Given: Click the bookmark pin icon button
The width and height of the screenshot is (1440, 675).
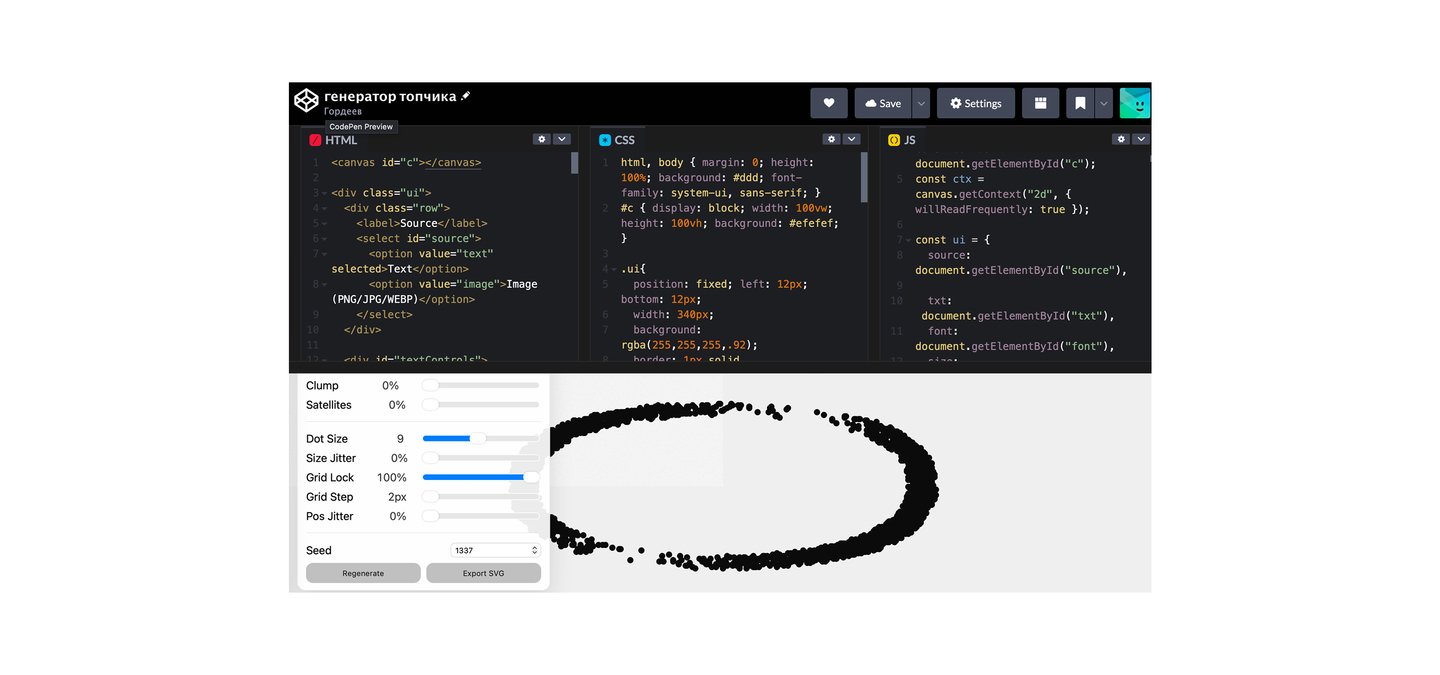Looking at the screenshot, I should (x=1080, y=103).
